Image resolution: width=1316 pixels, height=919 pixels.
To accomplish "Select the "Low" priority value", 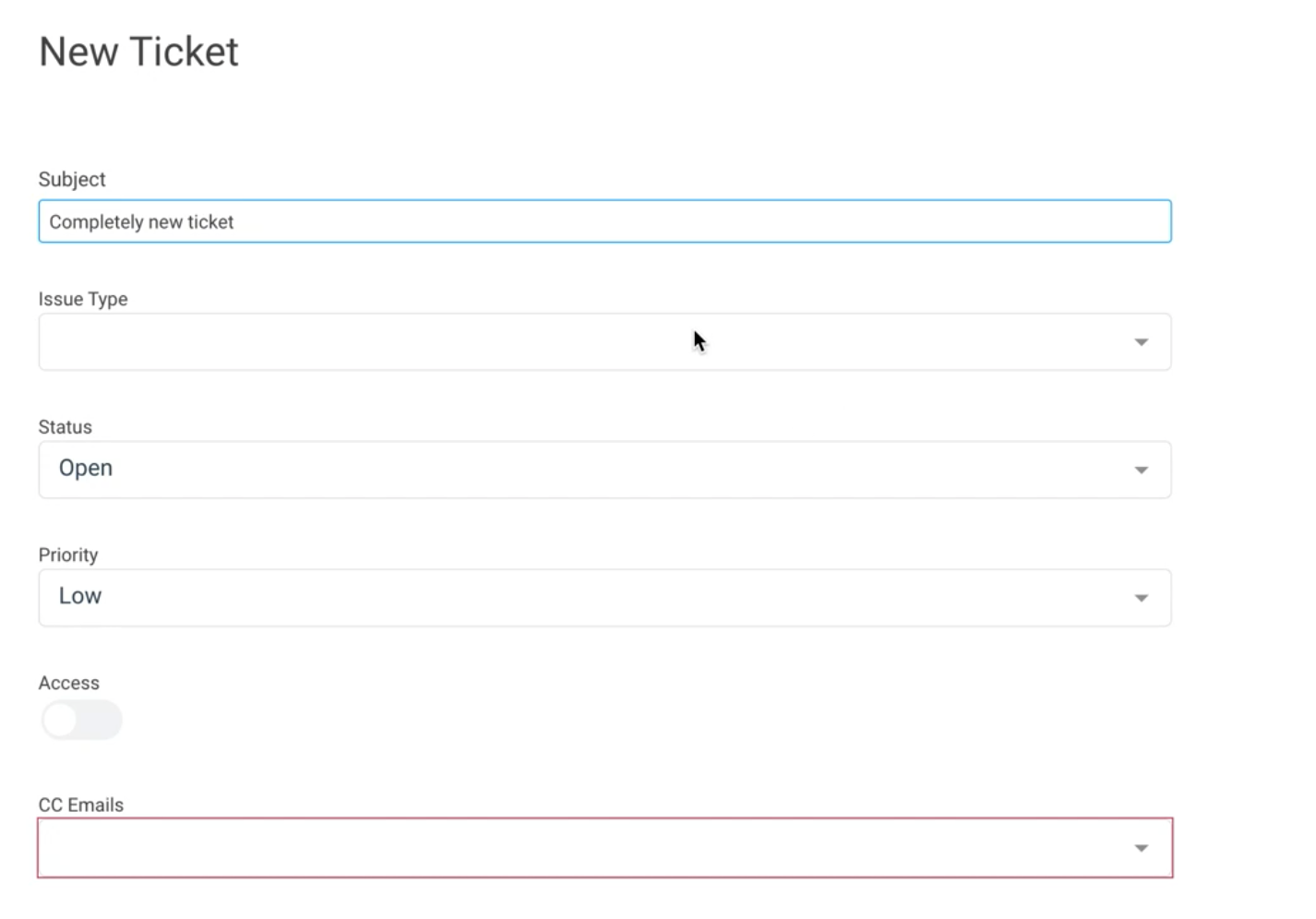I will 80,596.
